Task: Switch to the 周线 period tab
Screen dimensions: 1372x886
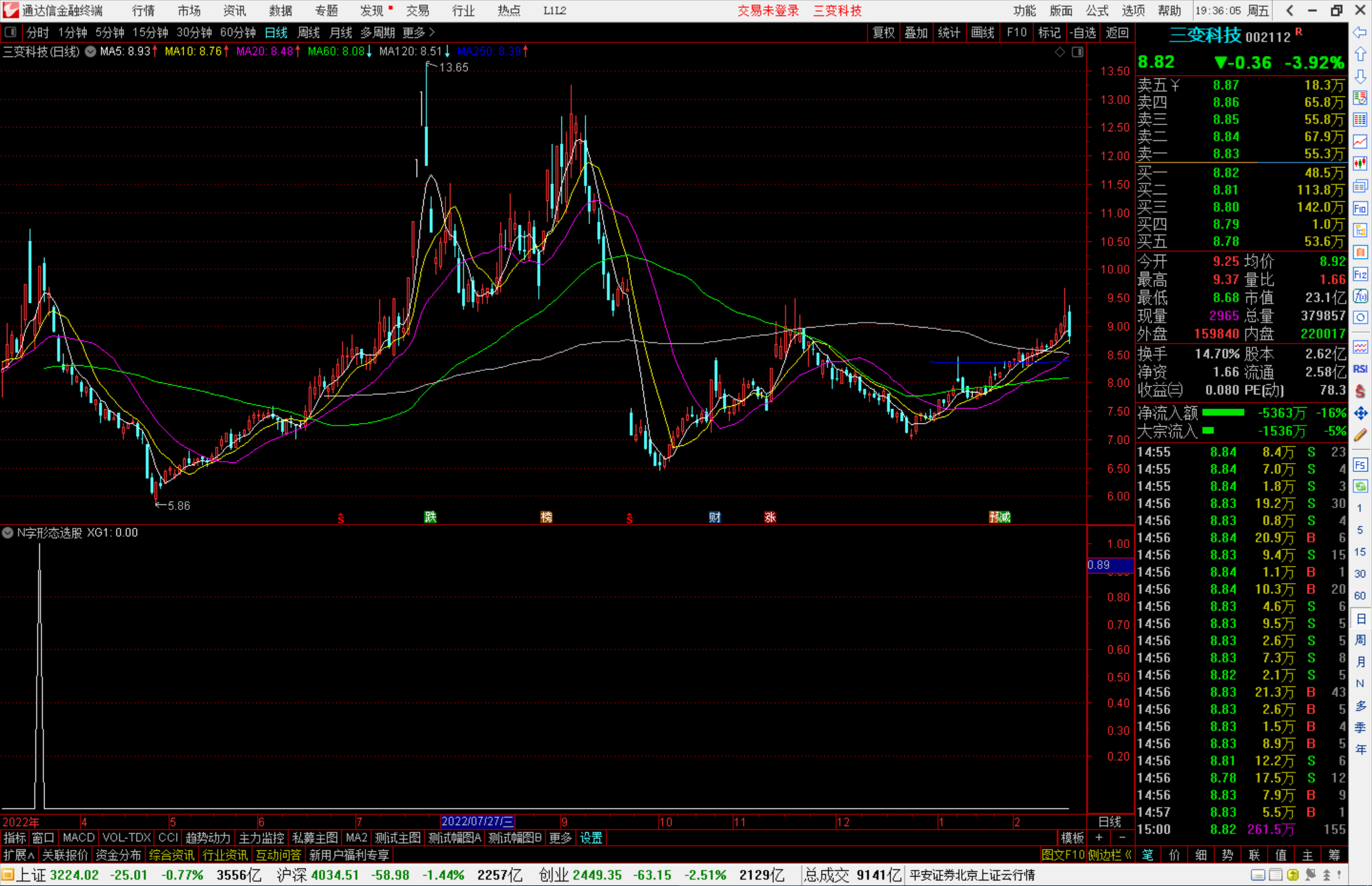Action: pos(309,32)
